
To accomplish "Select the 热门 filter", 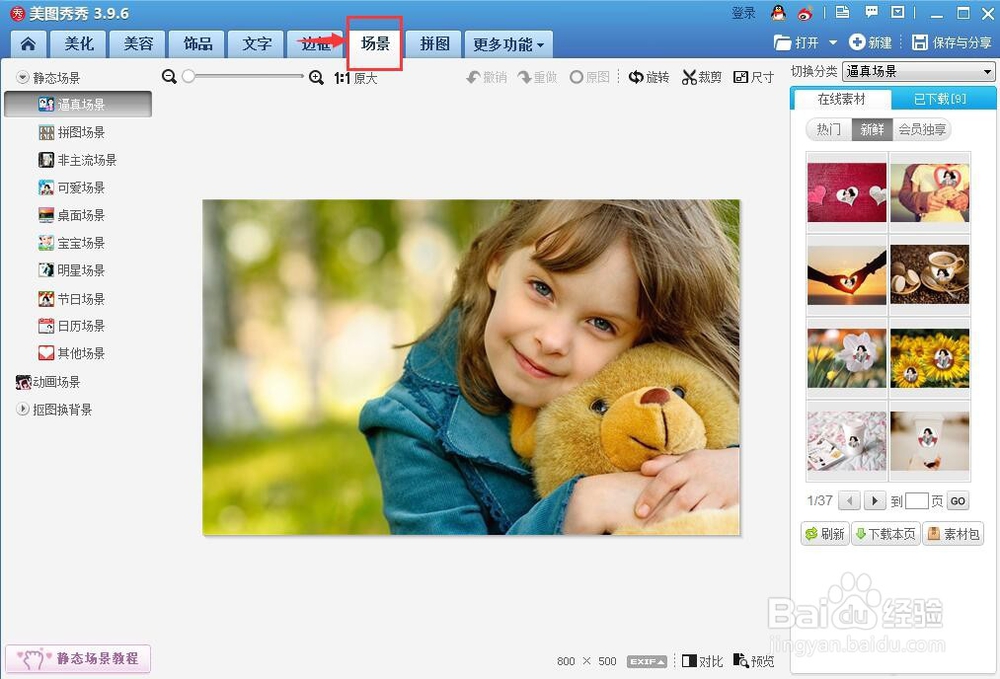I will tap(829, 129).
